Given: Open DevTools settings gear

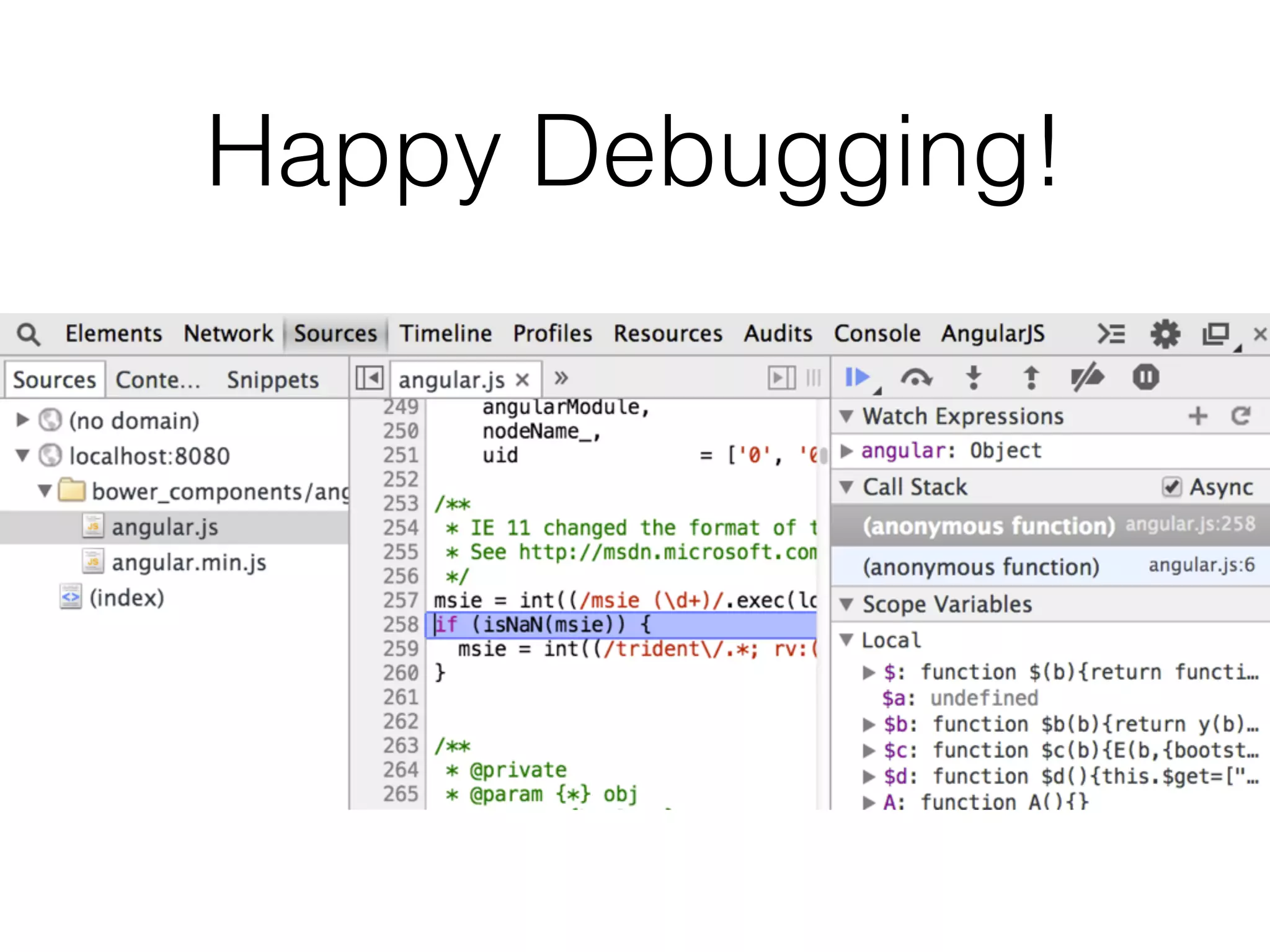Looking at the screenshot, I should 1165,334.
